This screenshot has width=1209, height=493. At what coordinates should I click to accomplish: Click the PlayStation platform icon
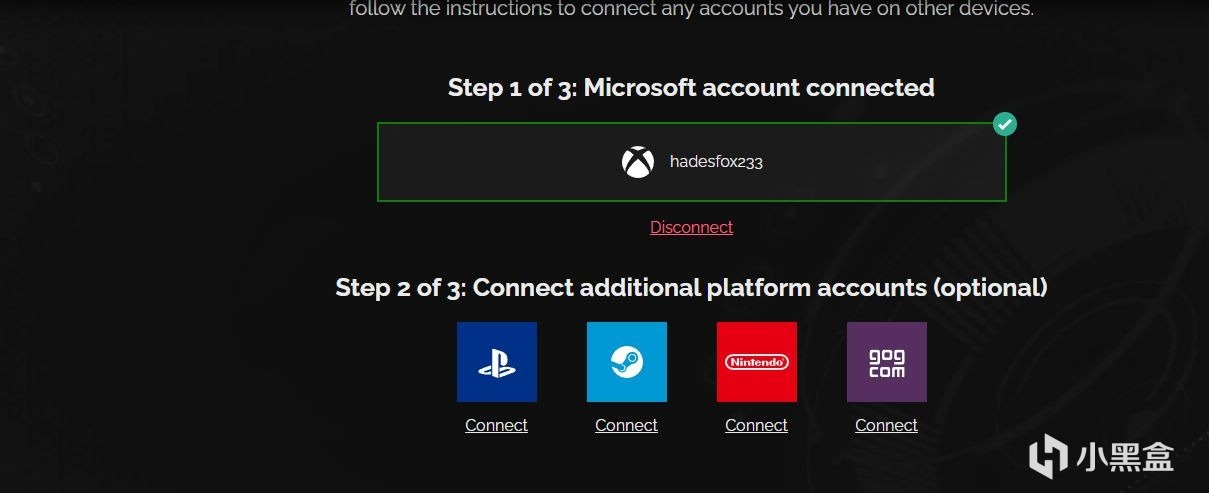tap(496, 362)
